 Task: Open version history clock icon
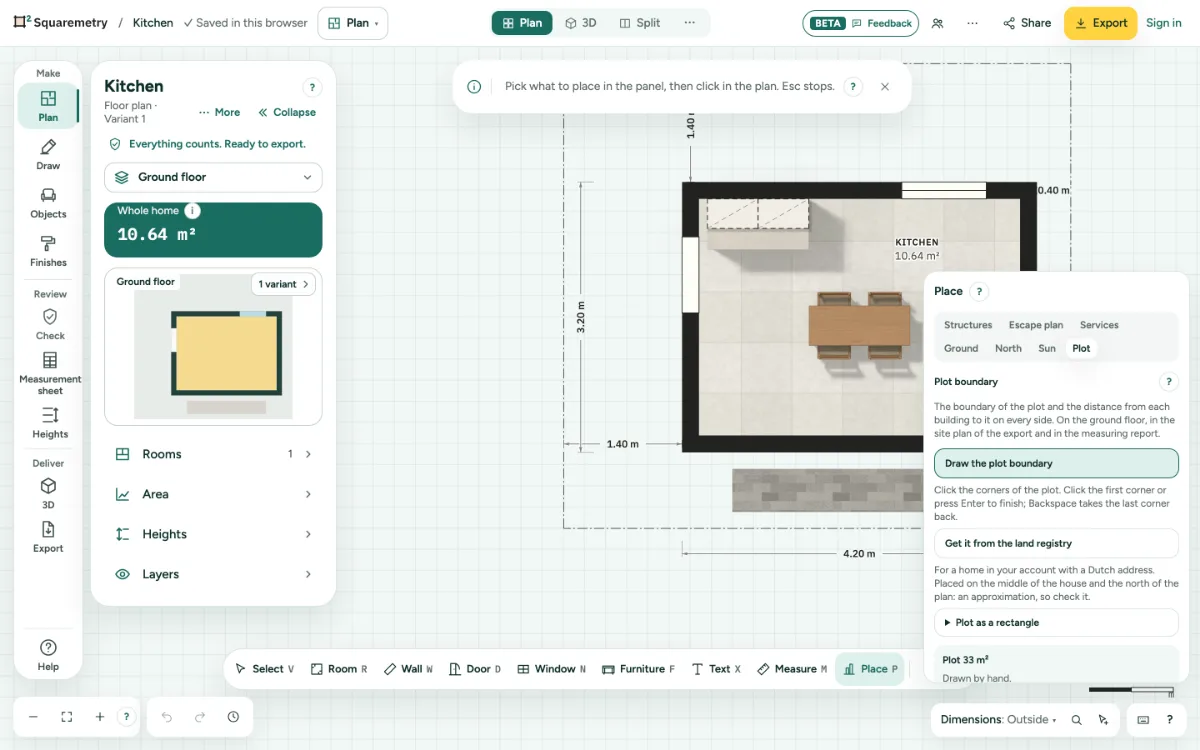point(233,717)
